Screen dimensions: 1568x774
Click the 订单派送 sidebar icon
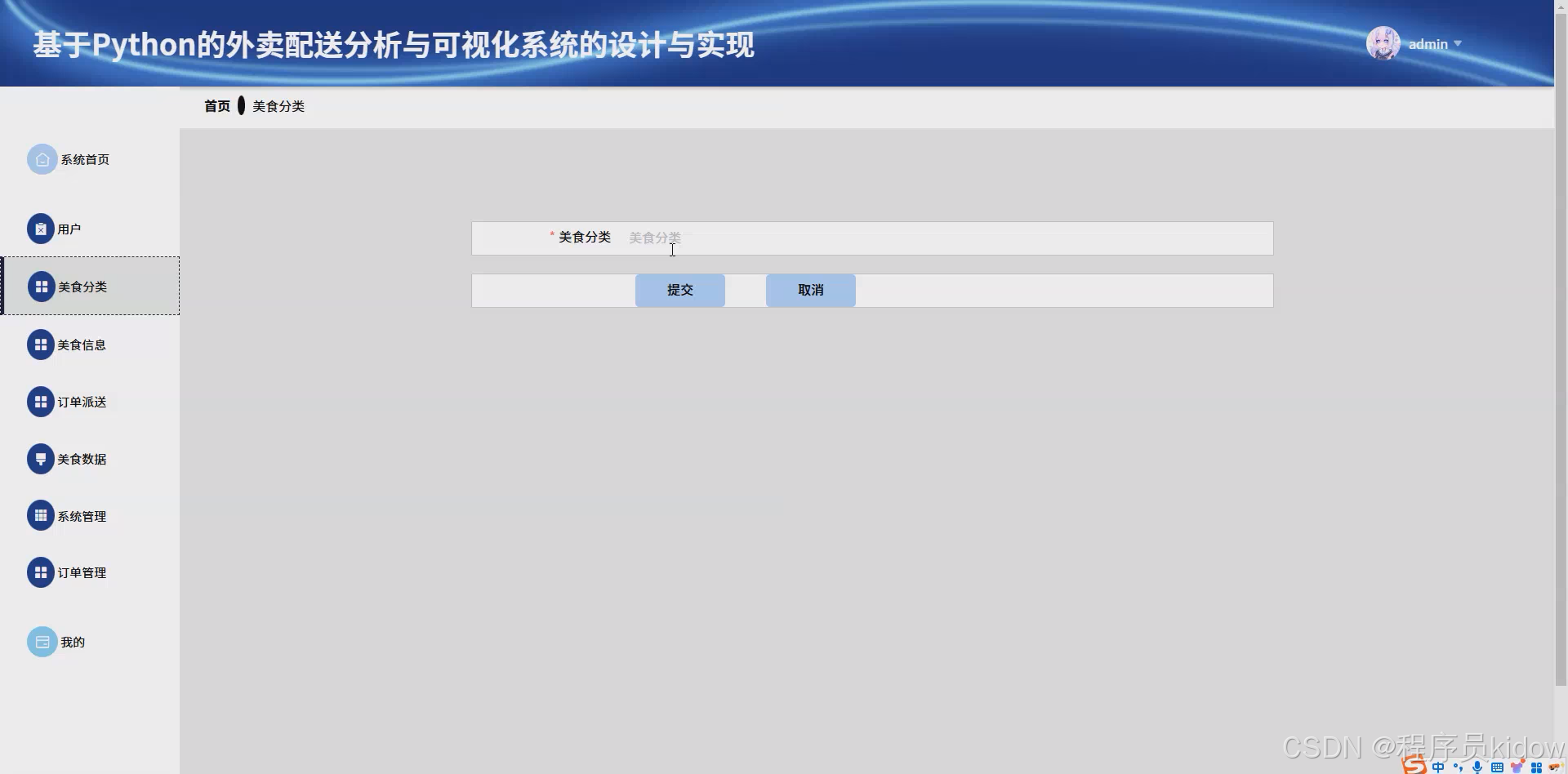click(42, 401)
